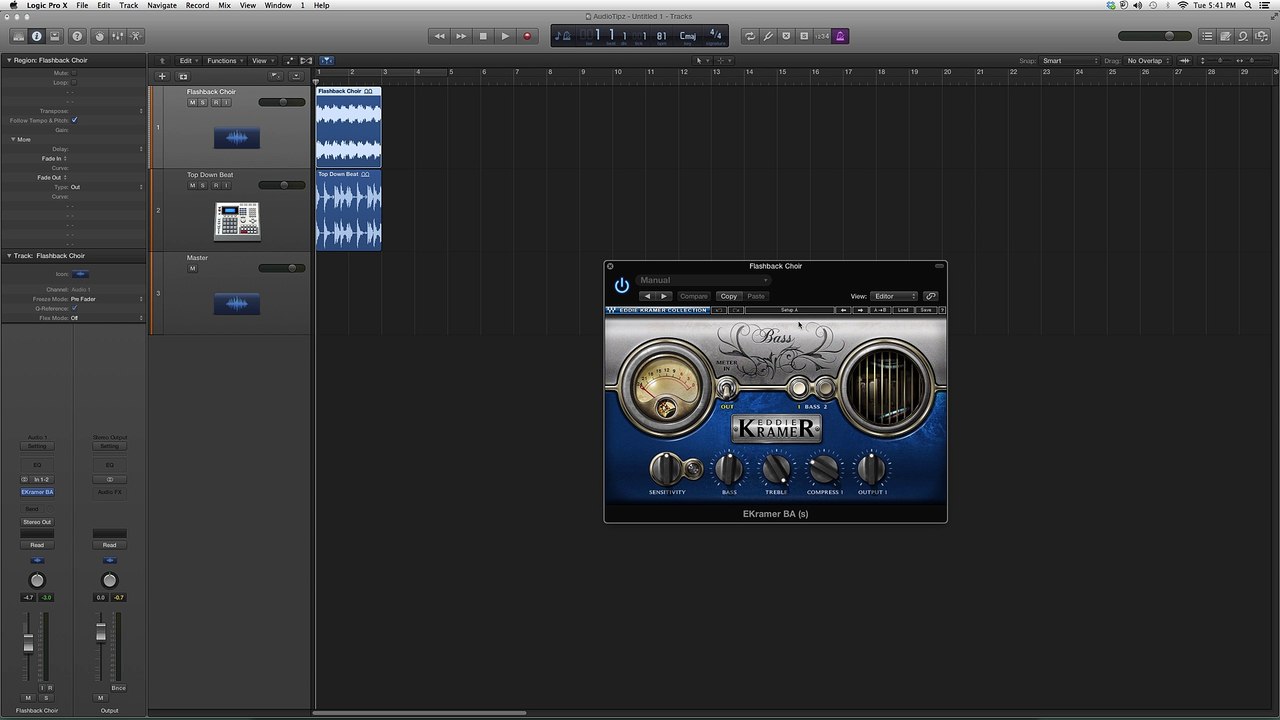Open the Editors scissors icon

click(136, 36)
